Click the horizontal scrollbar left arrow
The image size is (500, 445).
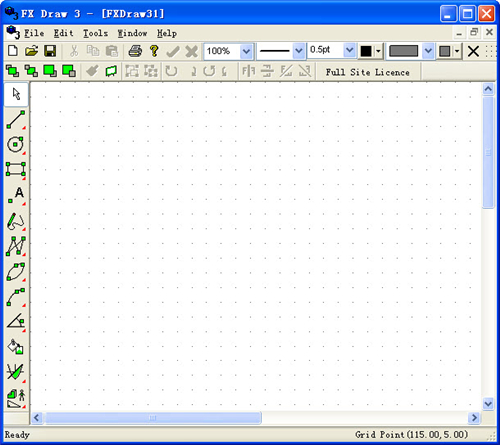click(37, 418)
